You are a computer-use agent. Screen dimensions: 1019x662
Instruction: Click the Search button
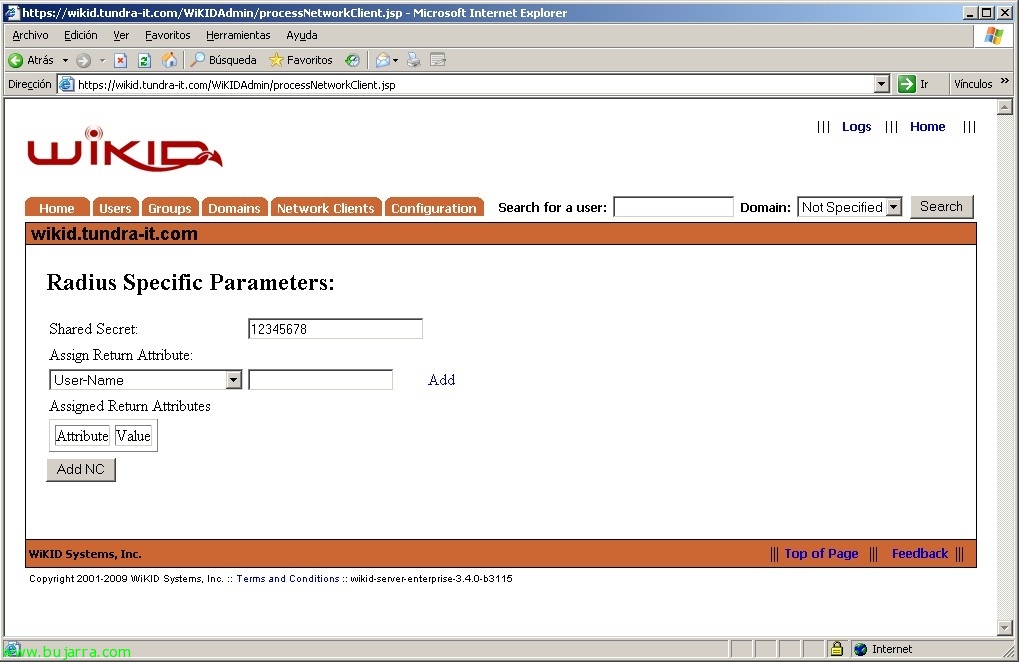pyautogui.click(x=941, y=207)
